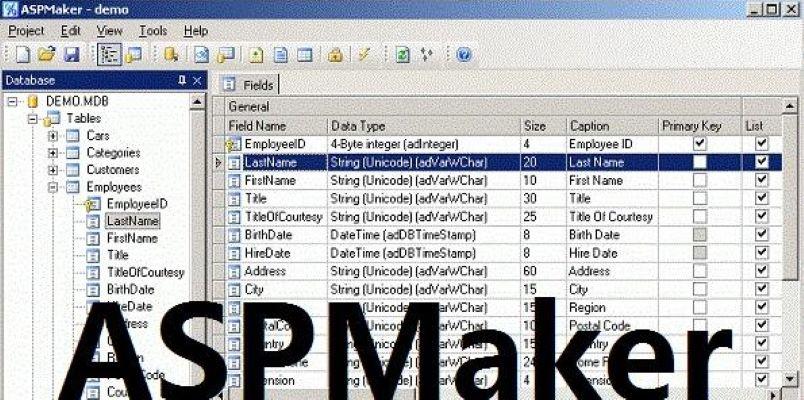Screen dimensions: 804x400
Task: Click the field icon beside City grid row
Action: coord(234,290)
